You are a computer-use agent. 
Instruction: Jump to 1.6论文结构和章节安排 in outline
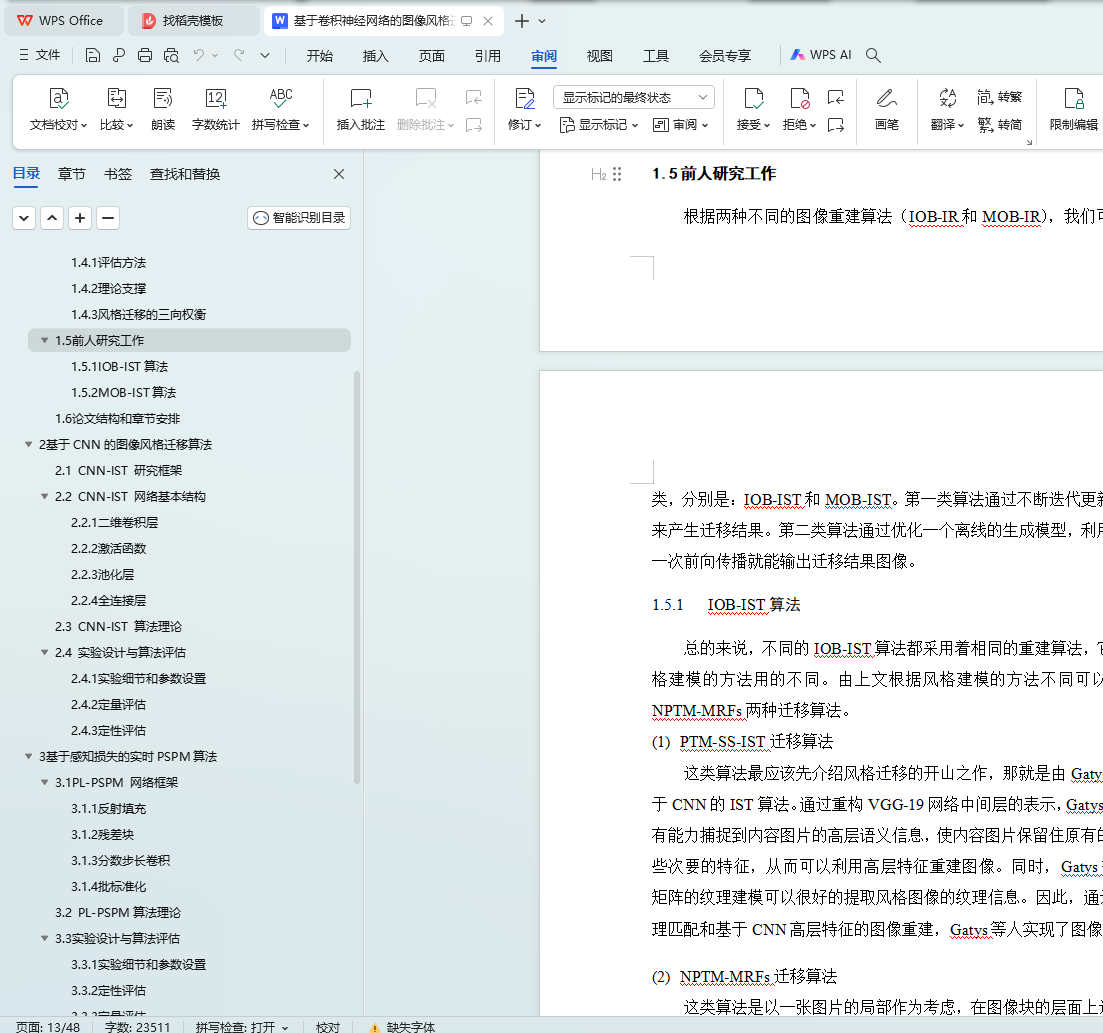pyautogui.click(x=117, y=419)
